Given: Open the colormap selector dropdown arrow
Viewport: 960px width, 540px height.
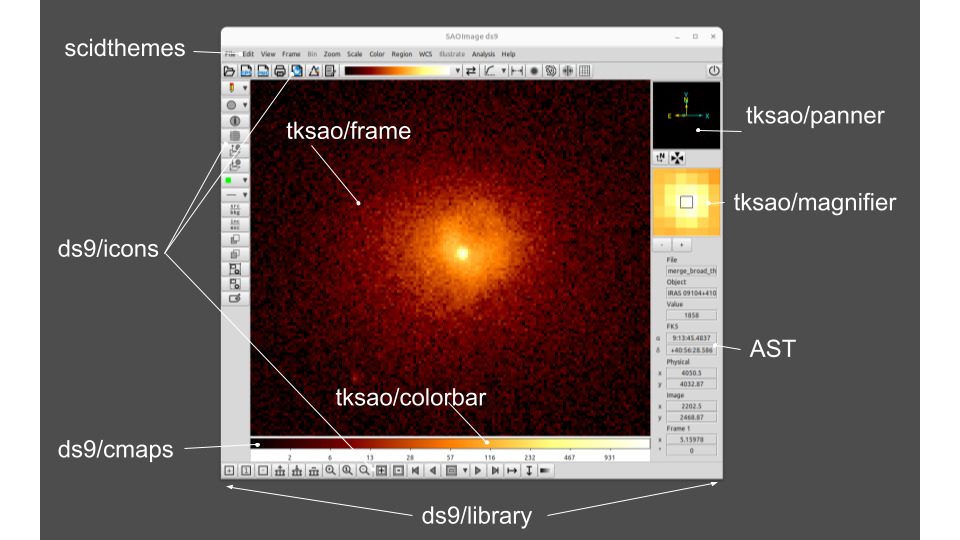Looking at the screenshot, I should pos(457,71).
